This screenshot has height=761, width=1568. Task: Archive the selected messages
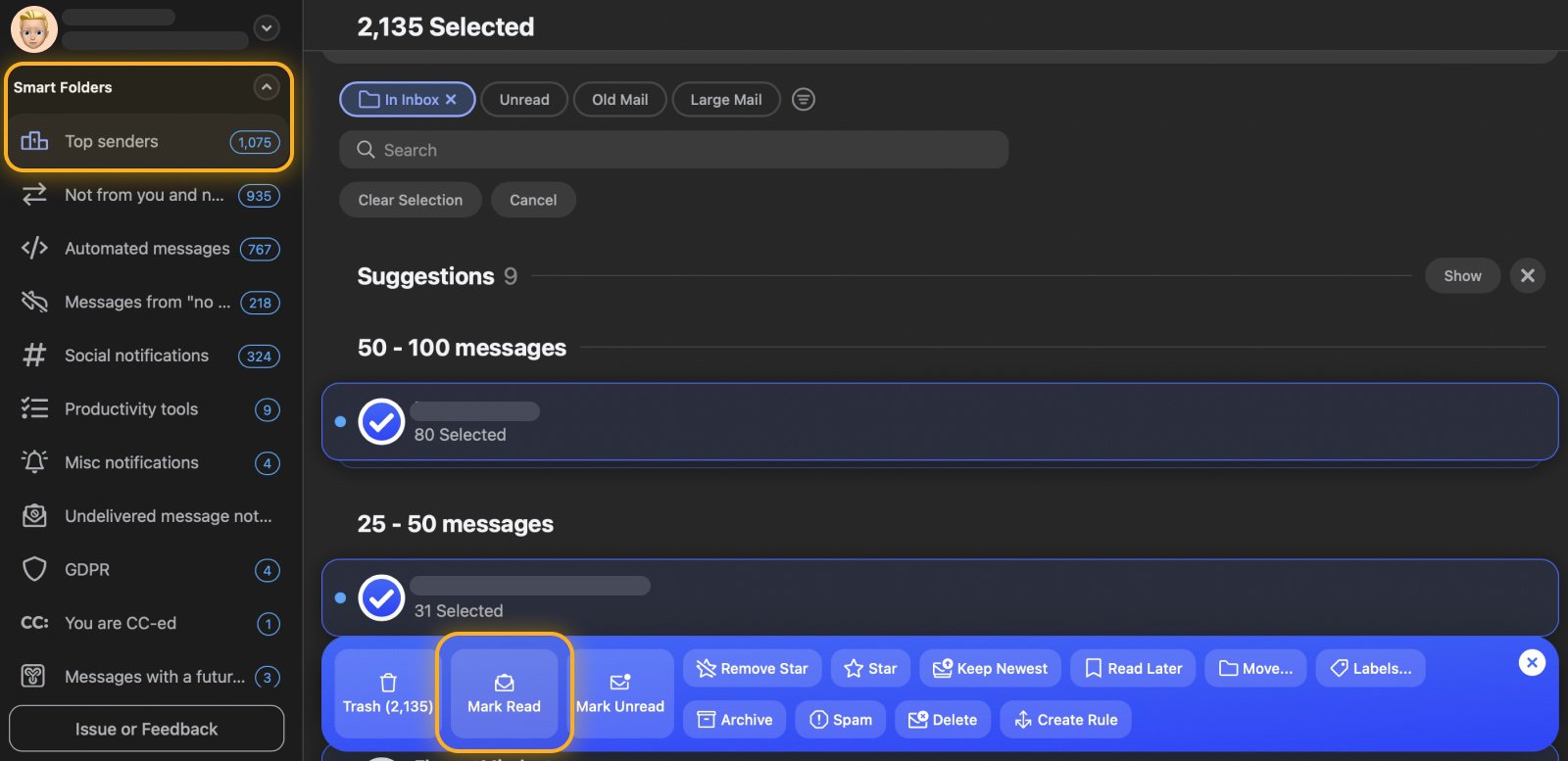tap(734, 720)
